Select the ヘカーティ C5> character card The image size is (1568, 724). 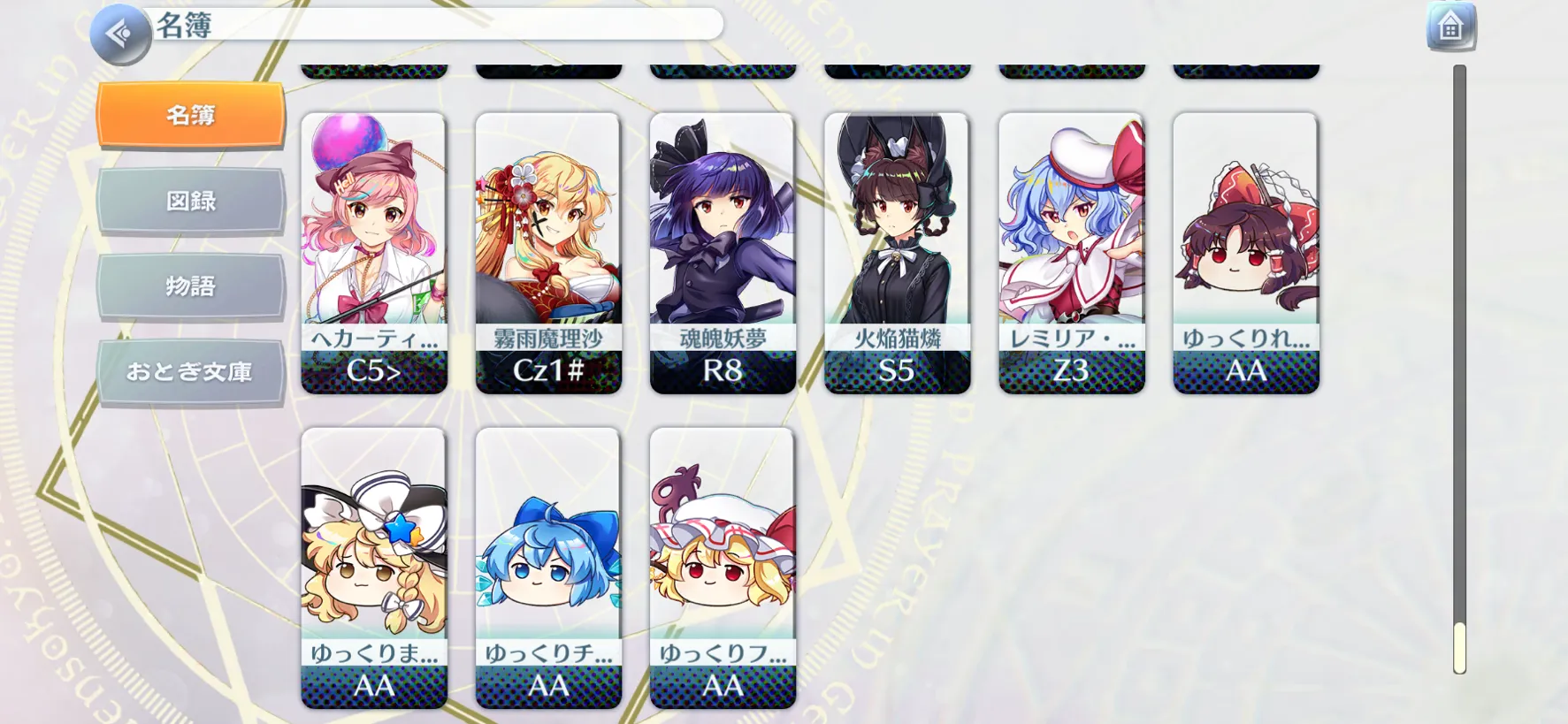point(374,253)
